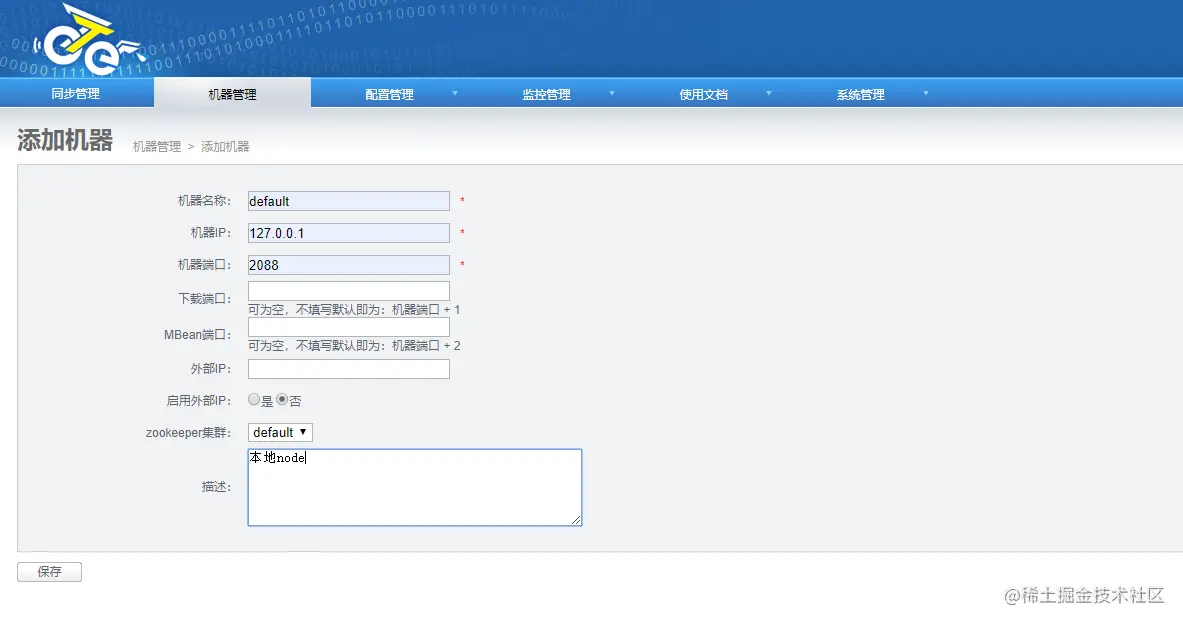Switch to the 同步管理 tab
1183x624 pixels.
coord(77,93)
